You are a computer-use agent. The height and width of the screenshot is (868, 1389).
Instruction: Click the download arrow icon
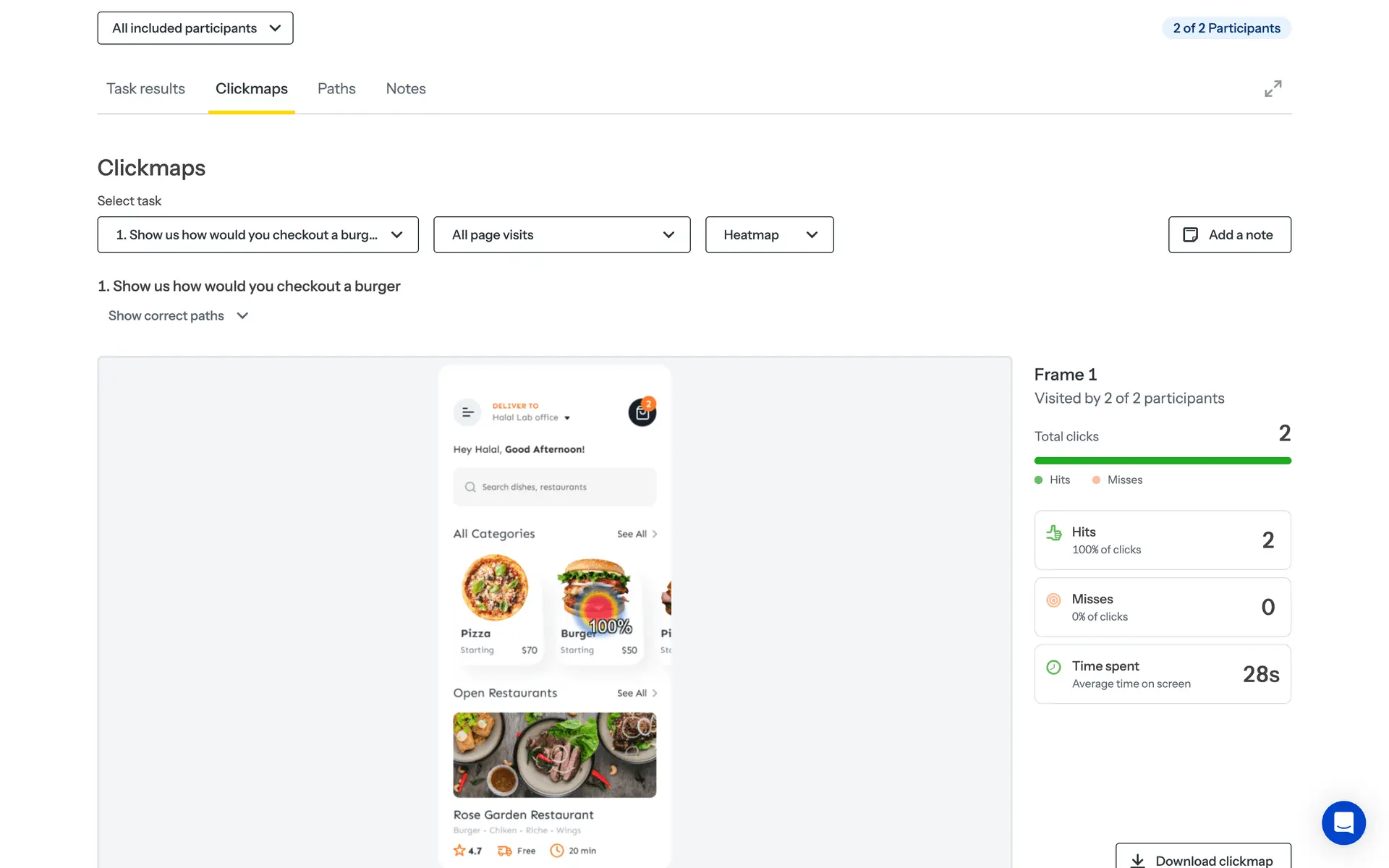(x=1137, y=860)
